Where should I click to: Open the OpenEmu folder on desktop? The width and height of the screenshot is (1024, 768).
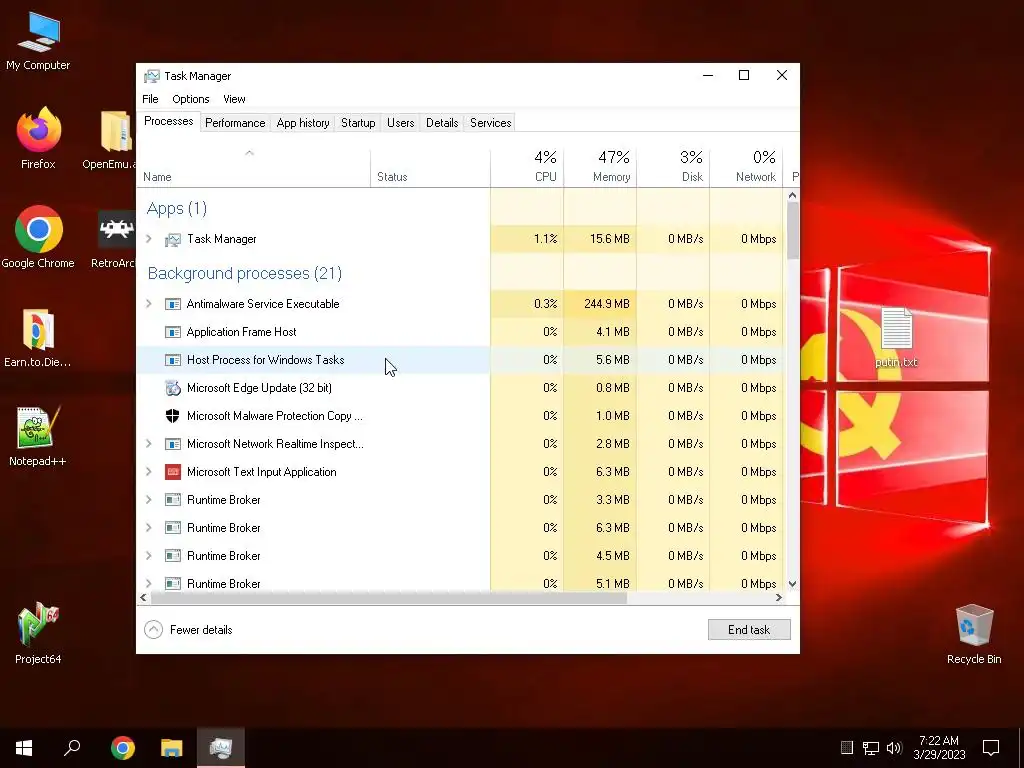(111, 138)
